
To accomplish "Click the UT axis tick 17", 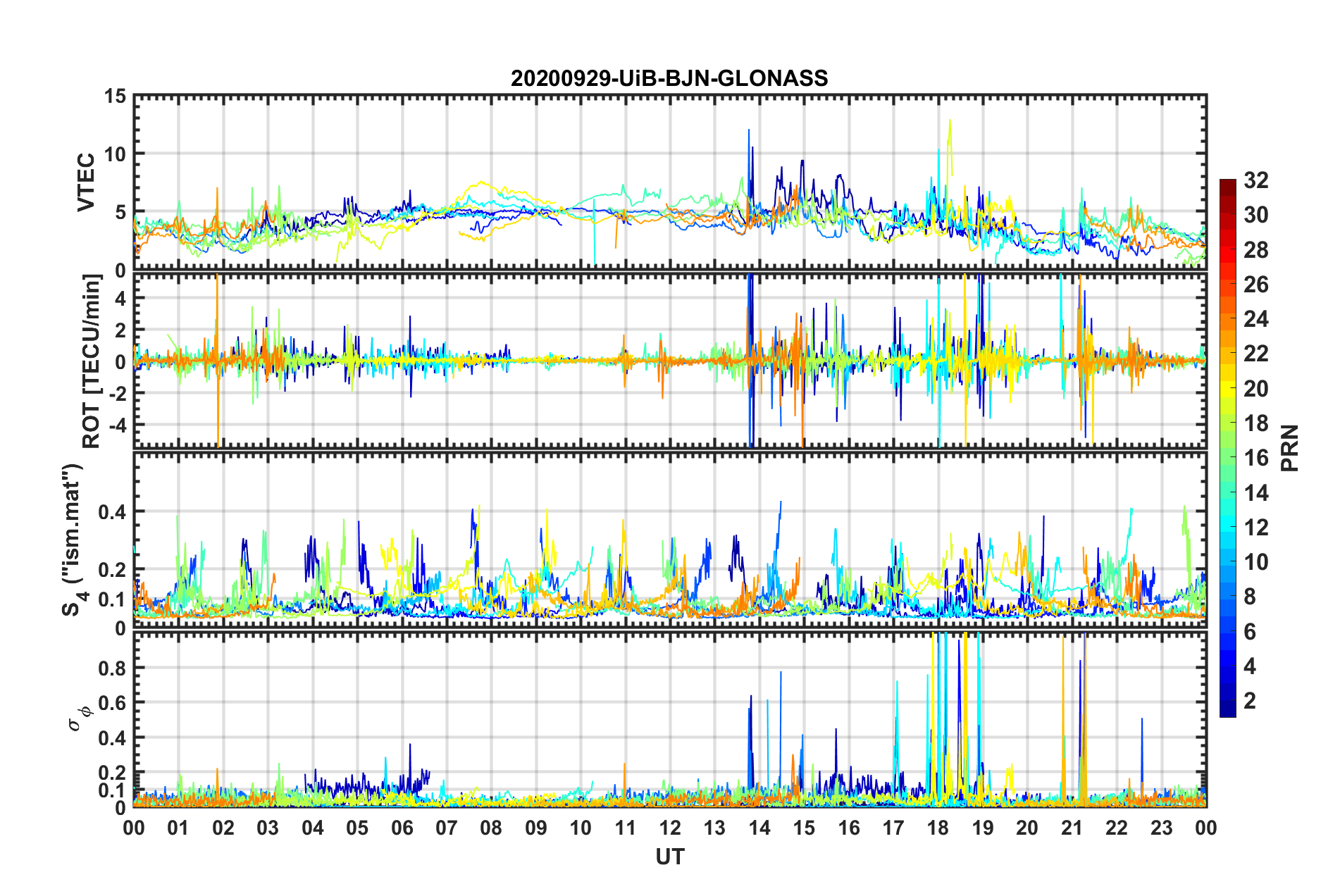I will [893, 828].
